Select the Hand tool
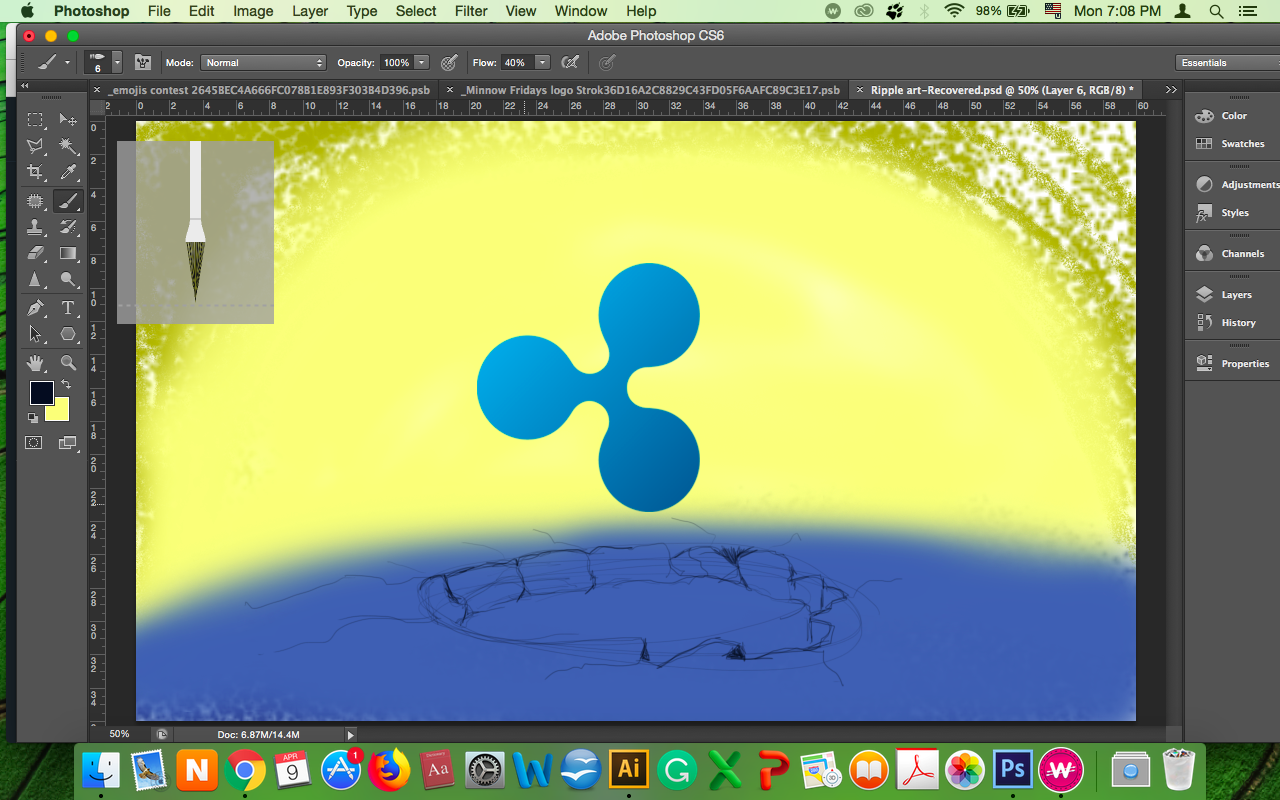This screenshot has width=1280, height=800. tap(35, 362)
